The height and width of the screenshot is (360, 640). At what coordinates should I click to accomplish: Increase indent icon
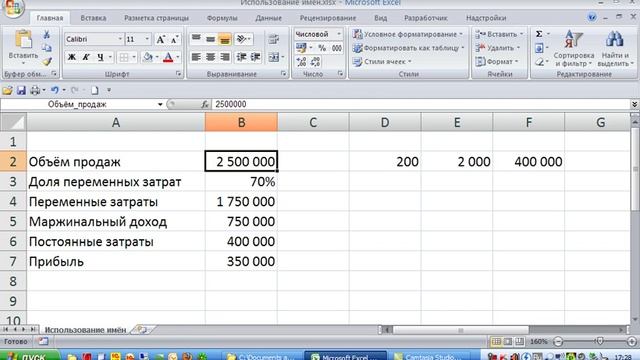coord(256,57)
